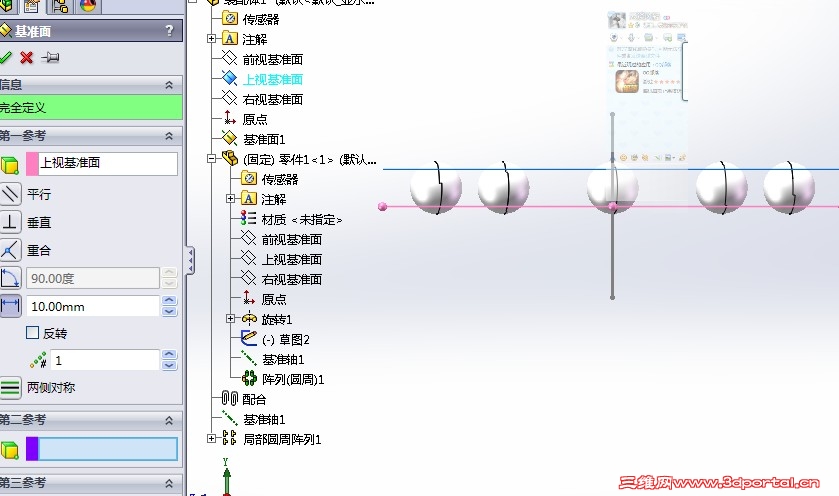The height and width of the screenshot is (496, 839).
Task: Toggle the offset distance icon beside 10.00mm
Action: tap(10, 306)
